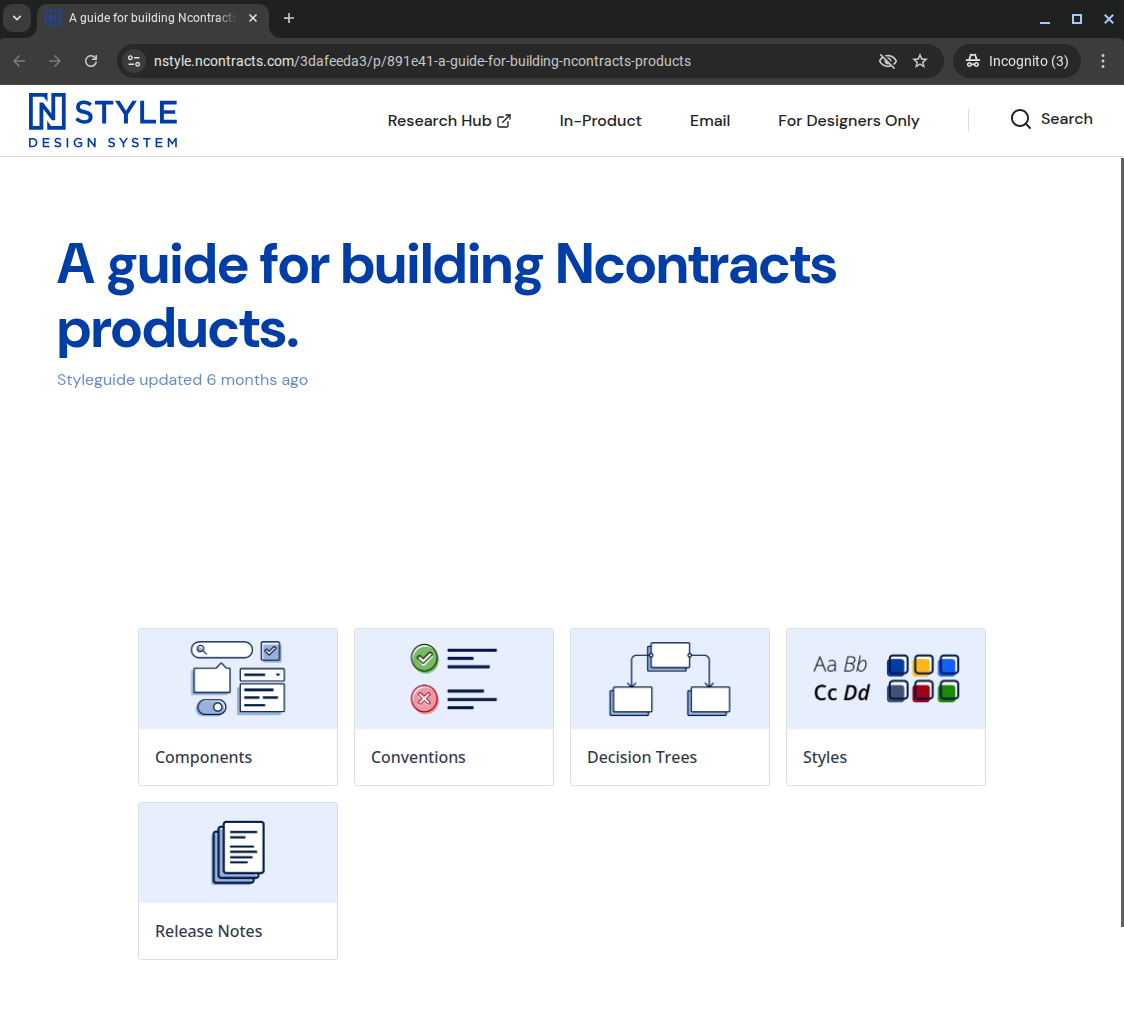1124x1026 pixels.
Task: Expand the tab search dropdown arrow
Action: [17, 18]
